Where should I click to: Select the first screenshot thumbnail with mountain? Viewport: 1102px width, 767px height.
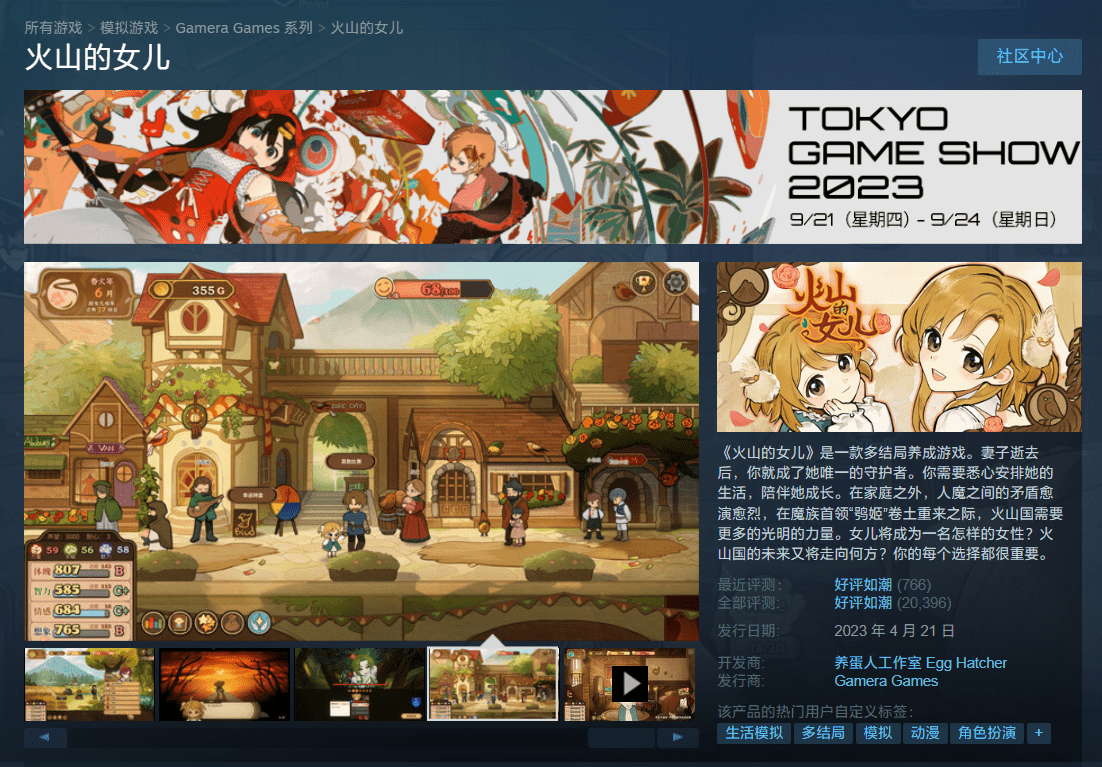(x=89, y=684)
